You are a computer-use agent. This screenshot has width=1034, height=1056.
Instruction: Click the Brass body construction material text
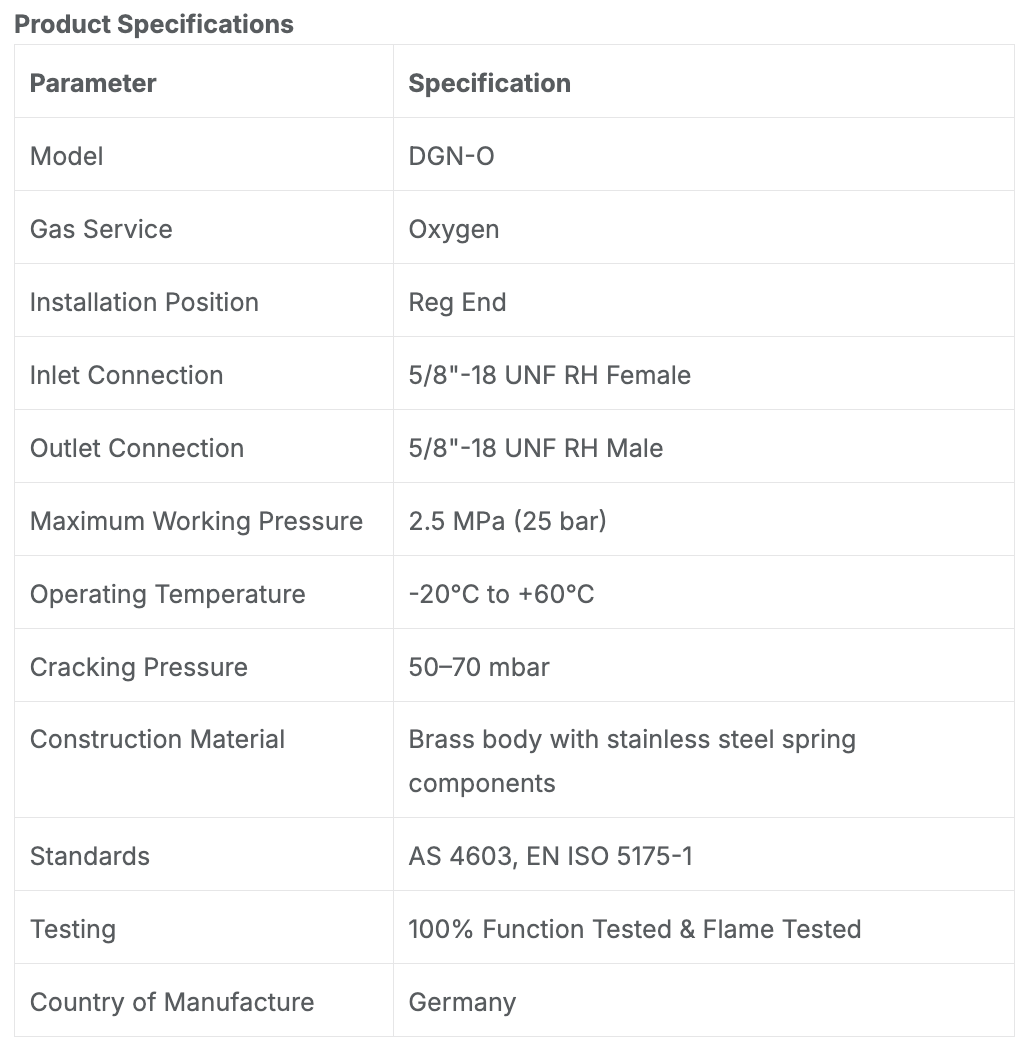pyautogui.click(x=632, y=761)
